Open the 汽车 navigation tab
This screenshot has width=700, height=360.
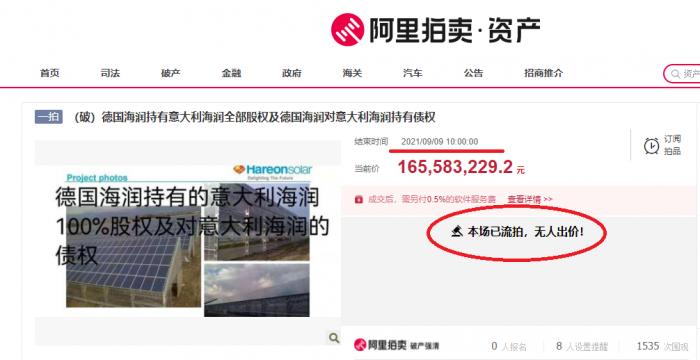412,73
